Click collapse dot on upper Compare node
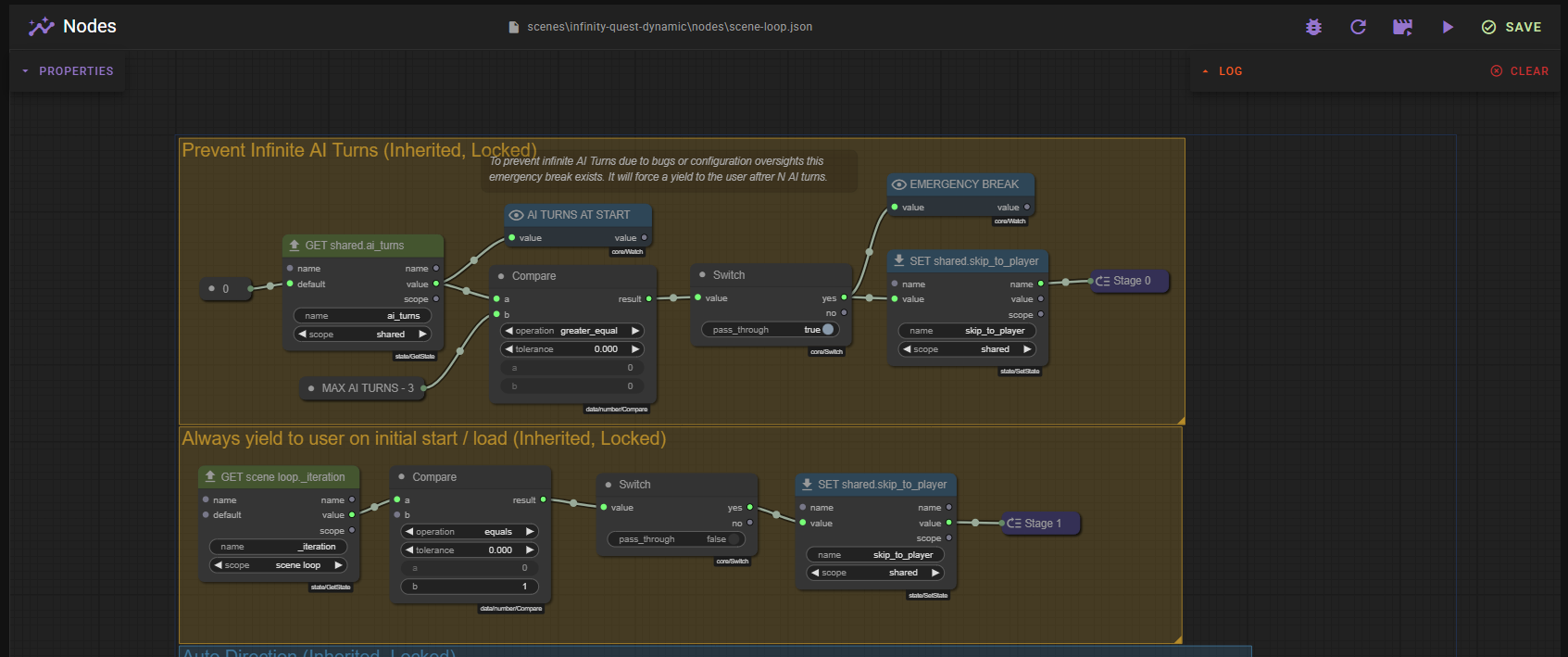 501,276
